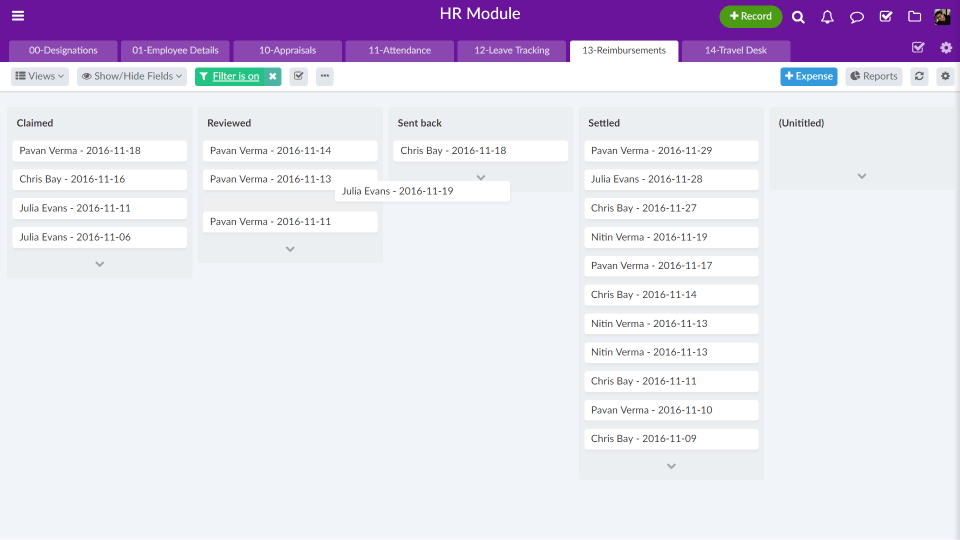The width and height of the screenshot is (960, 540).
Task: Open the notifications bell
Action: point(827,17)
